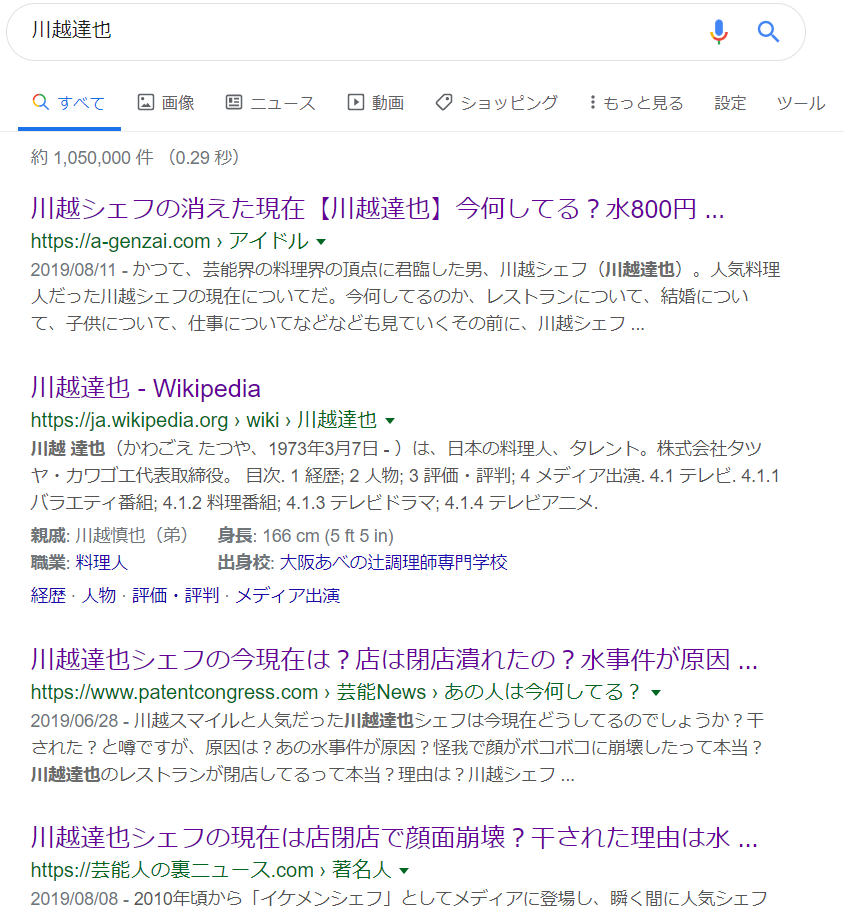The height and width of the screenshot is (915, 844).
Task: Click the patentcongress.com URL breadcrumb
Action: point(335,692)
